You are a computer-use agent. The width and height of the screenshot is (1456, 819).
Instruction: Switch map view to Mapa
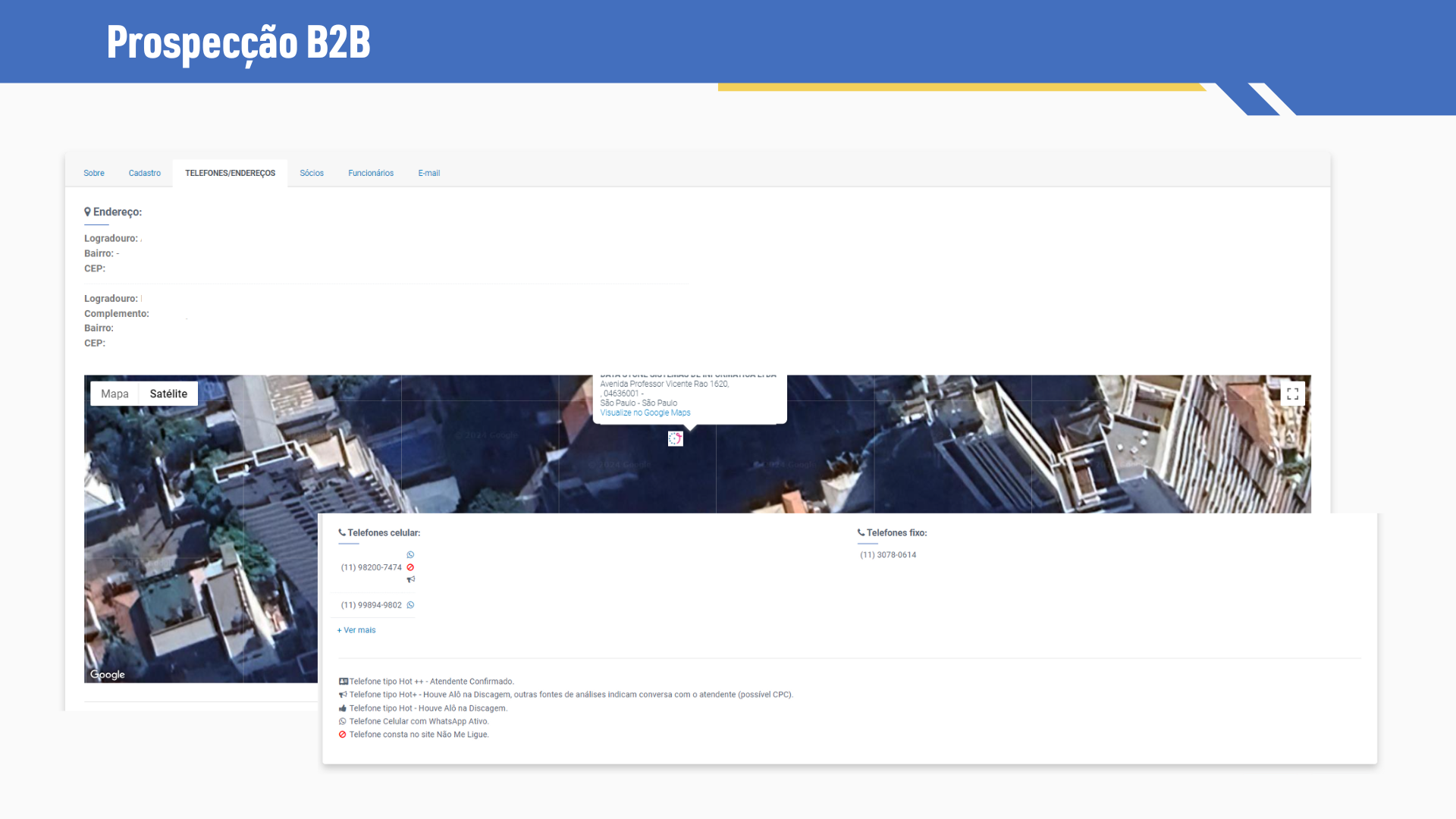click(x=115, y=394)
